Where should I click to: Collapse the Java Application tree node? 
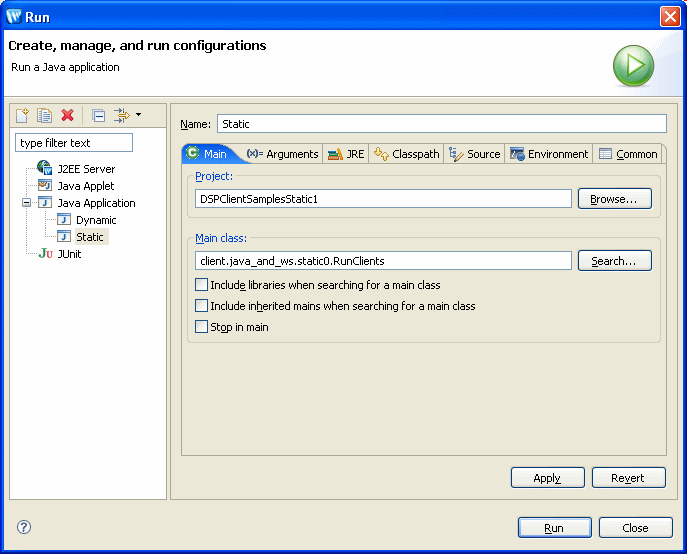(x=26, y=202)
